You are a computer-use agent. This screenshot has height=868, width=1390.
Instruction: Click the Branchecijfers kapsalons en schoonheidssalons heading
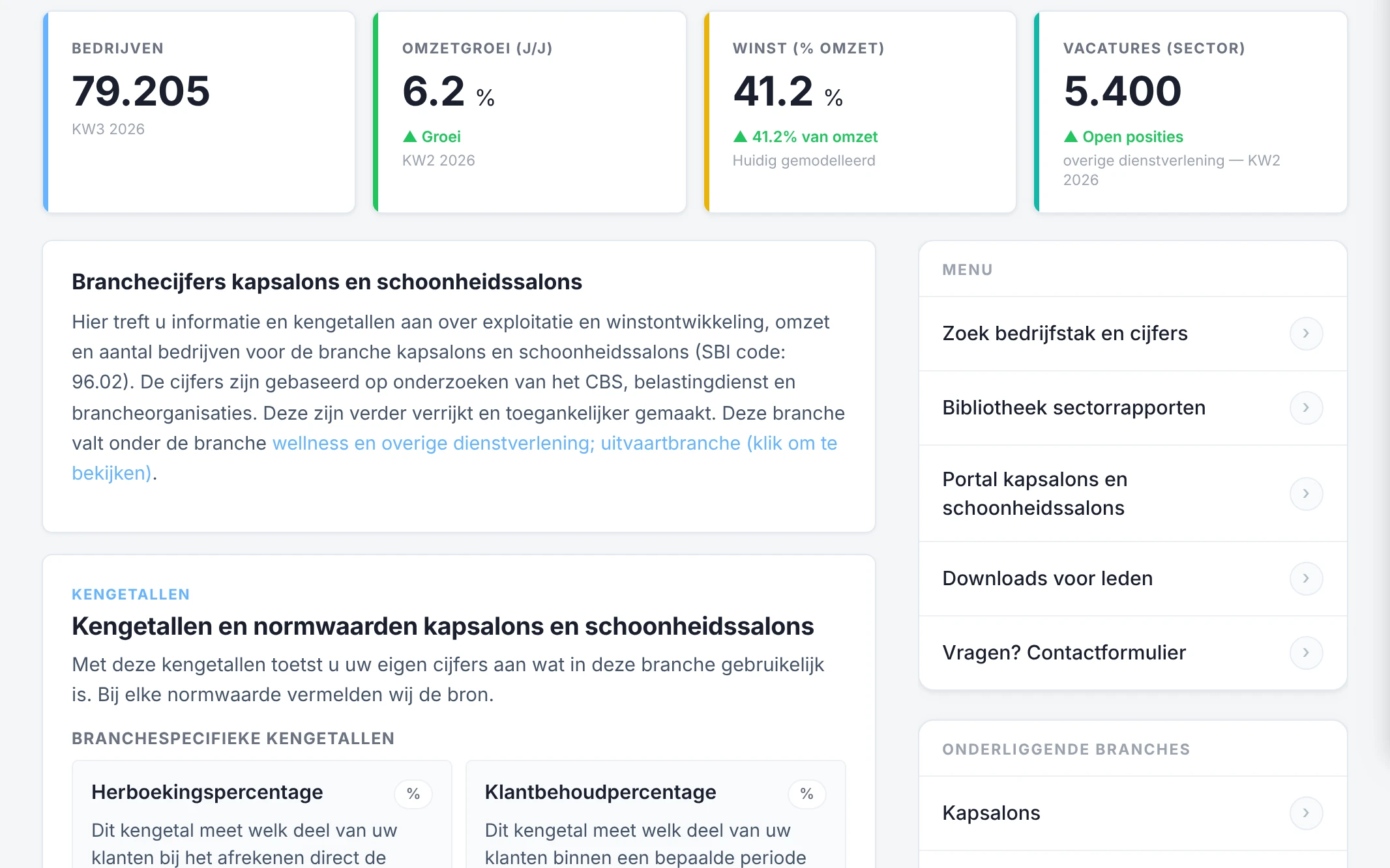point(327,282)
